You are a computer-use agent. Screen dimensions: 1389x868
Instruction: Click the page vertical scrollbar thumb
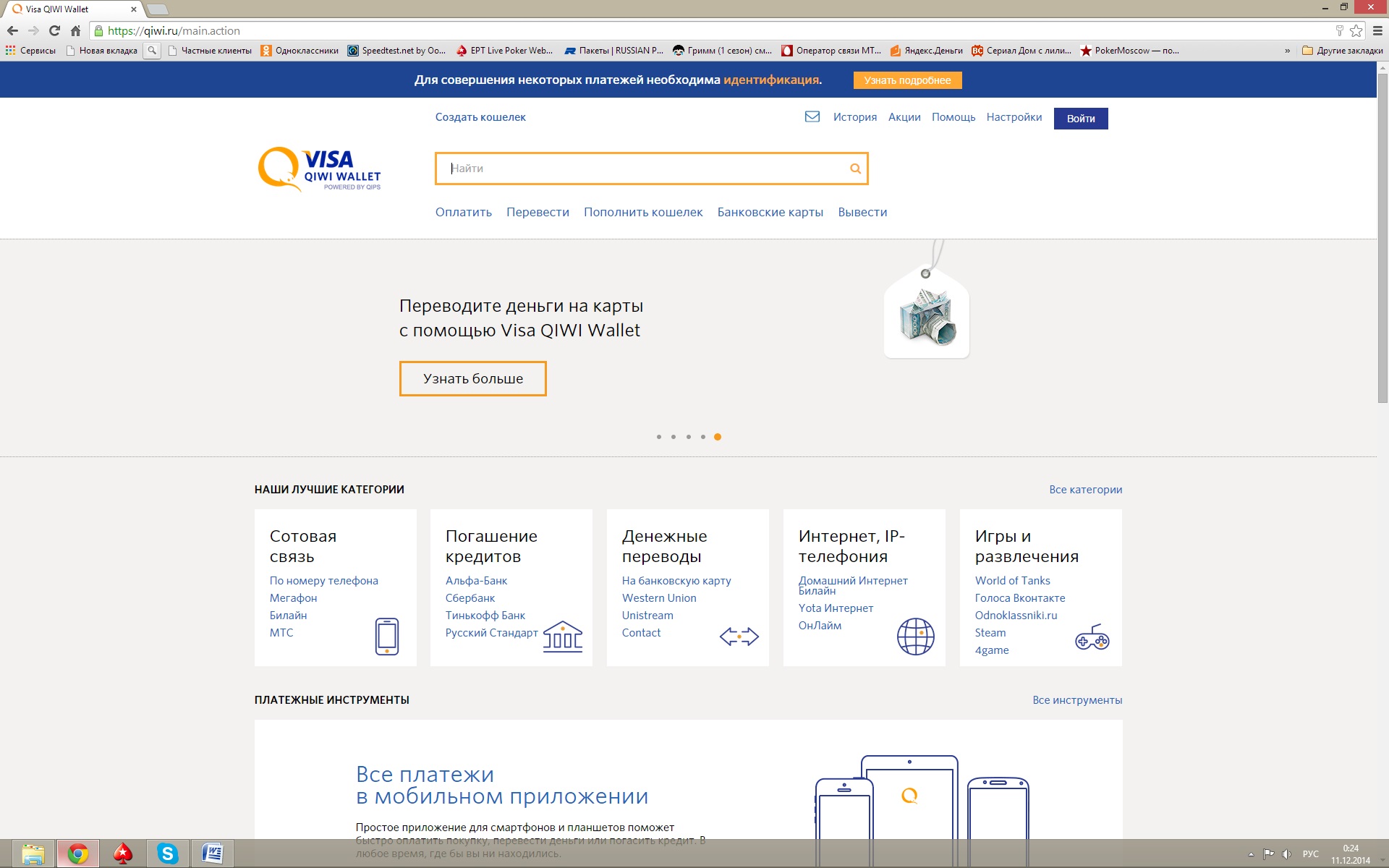pos(1382,239)
